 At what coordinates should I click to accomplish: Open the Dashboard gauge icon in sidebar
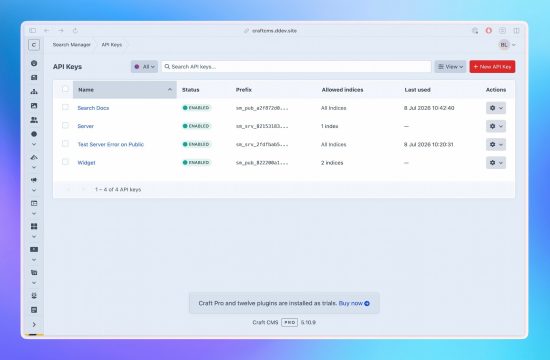click(x=34, y=64)
